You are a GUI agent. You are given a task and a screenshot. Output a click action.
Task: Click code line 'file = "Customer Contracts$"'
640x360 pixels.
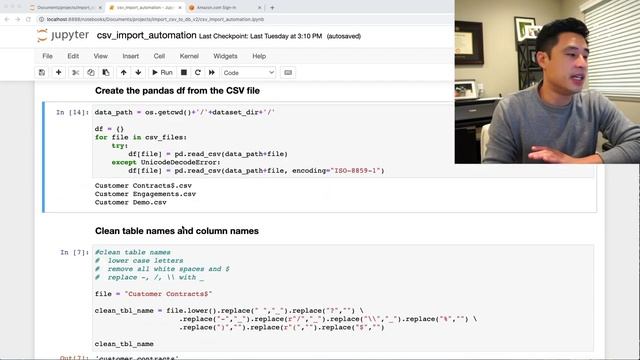pos(153,294)
